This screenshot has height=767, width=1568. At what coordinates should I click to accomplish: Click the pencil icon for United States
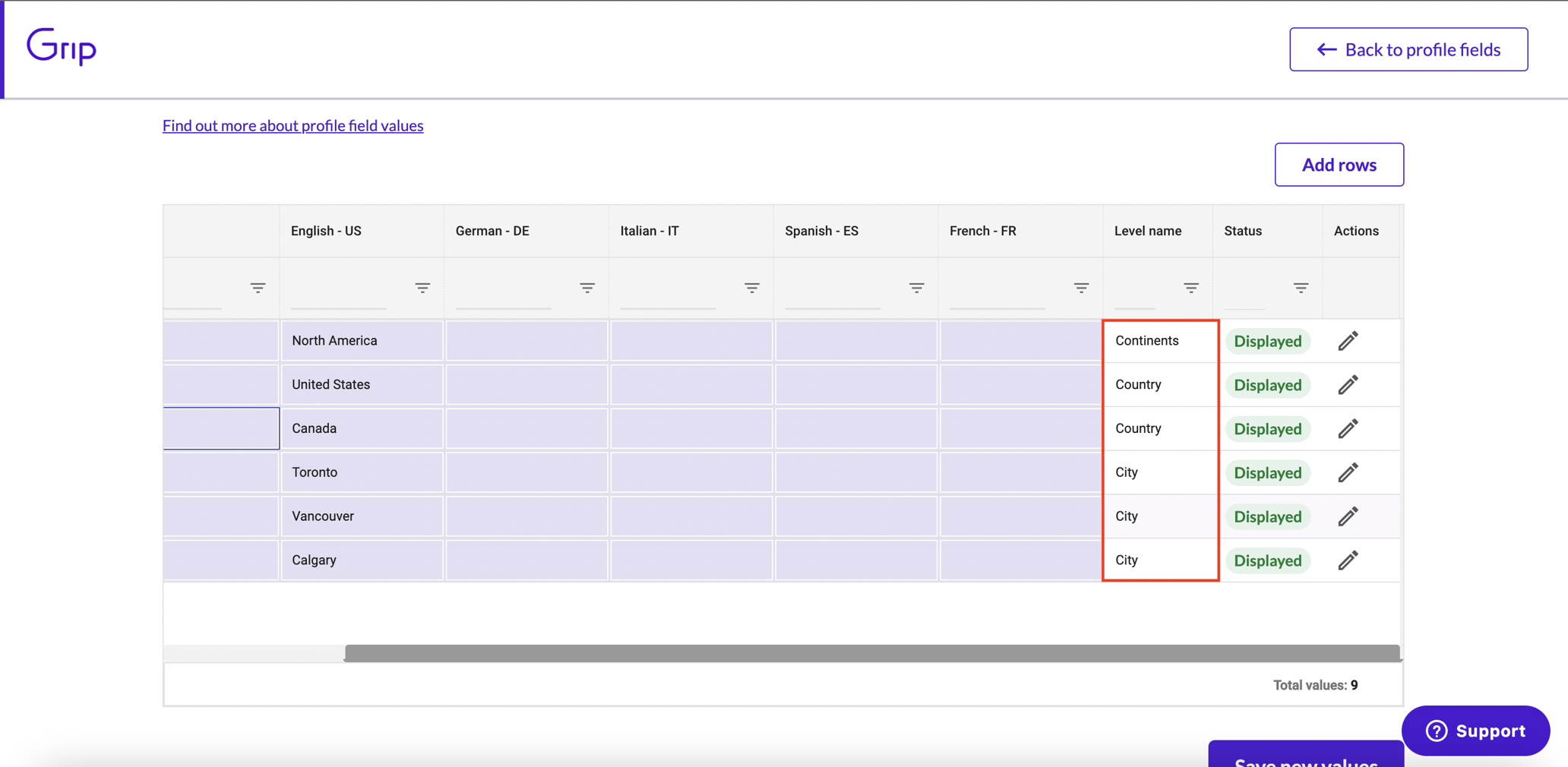tap(1348, 385)
